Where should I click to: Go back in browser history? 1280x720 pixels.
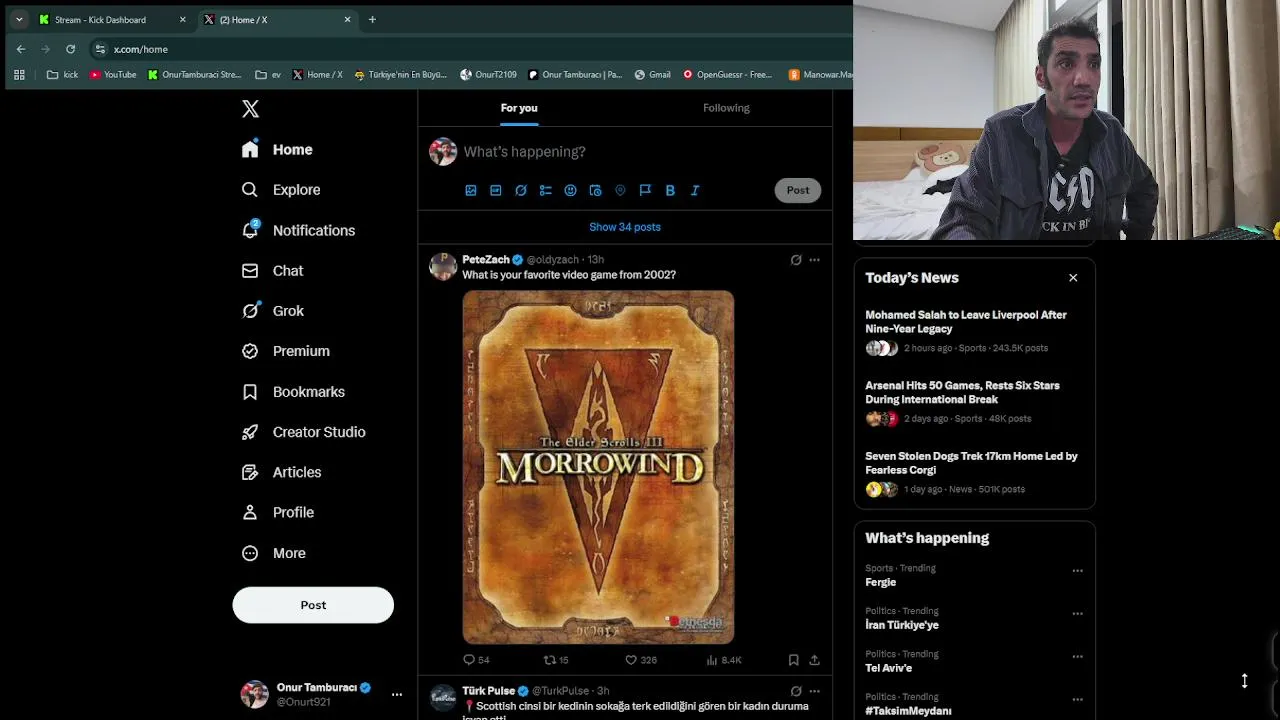[21, 49]
